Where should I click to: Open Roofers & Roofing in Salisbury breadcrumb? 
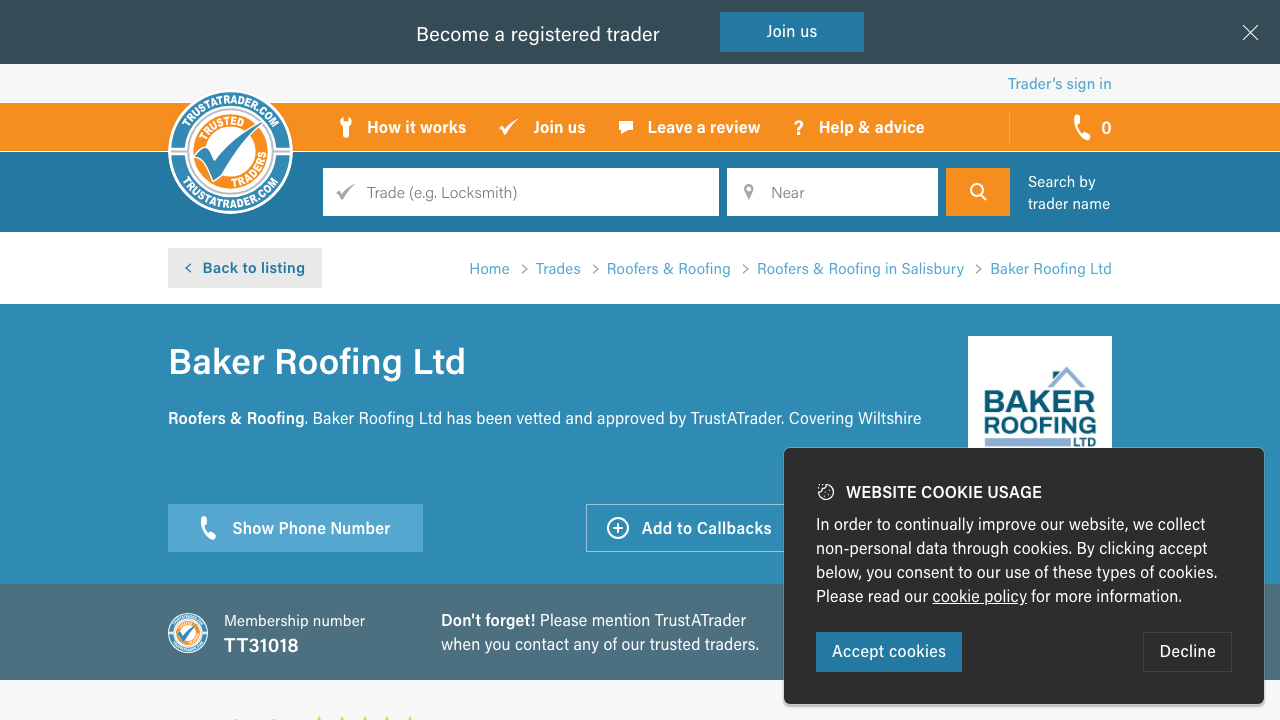(x=860, y=268)
